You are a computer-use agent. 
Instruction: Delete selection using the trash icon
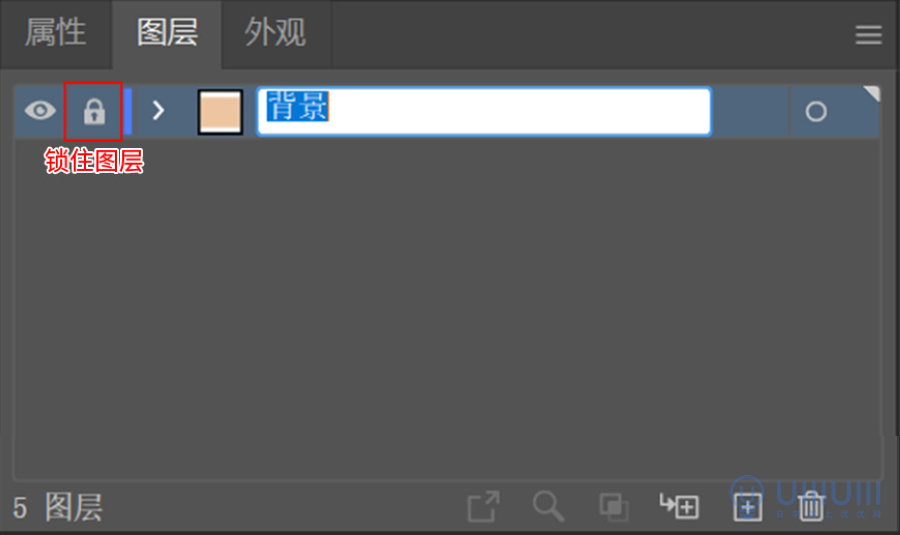tap(811, 506)
